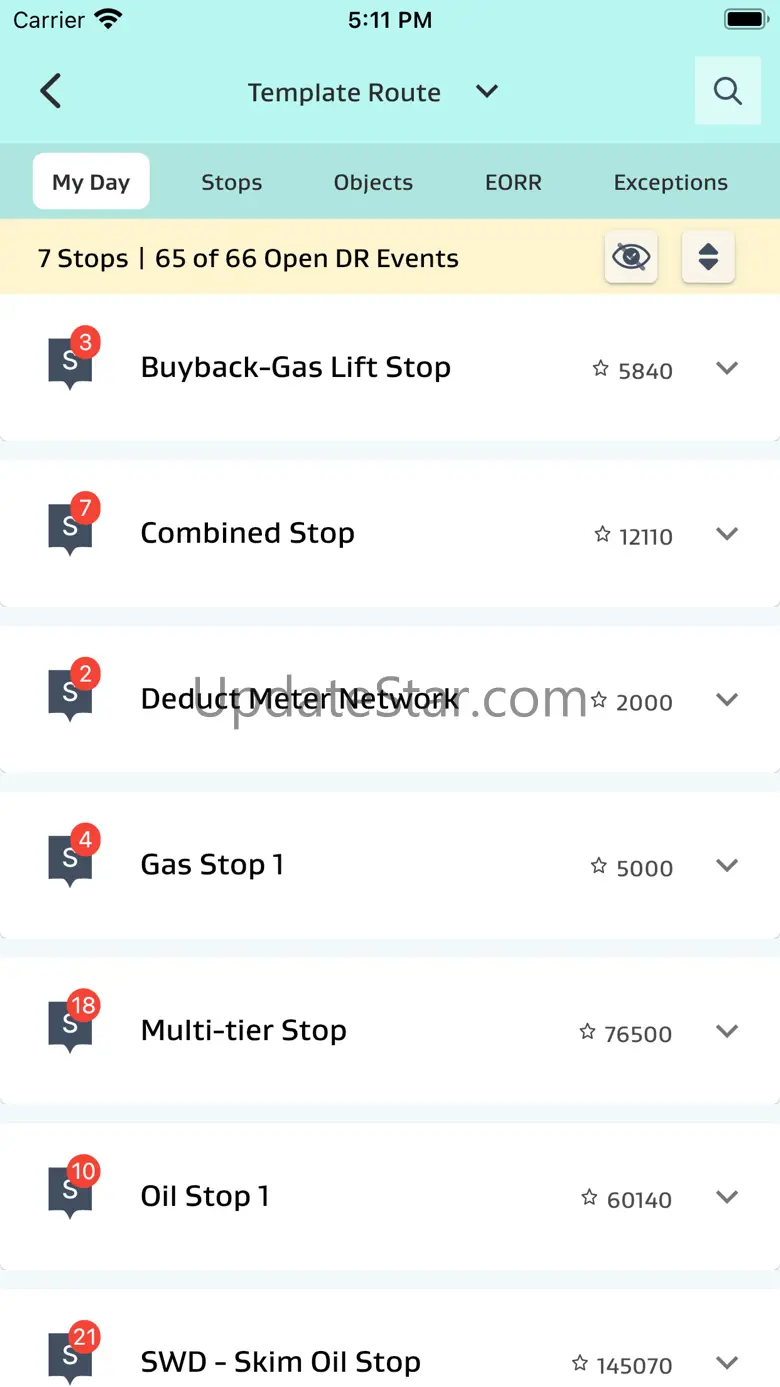Viewport: 780px width, 1387px height.
Task: Open the Objects tab
Action: (x=373, y=182)
